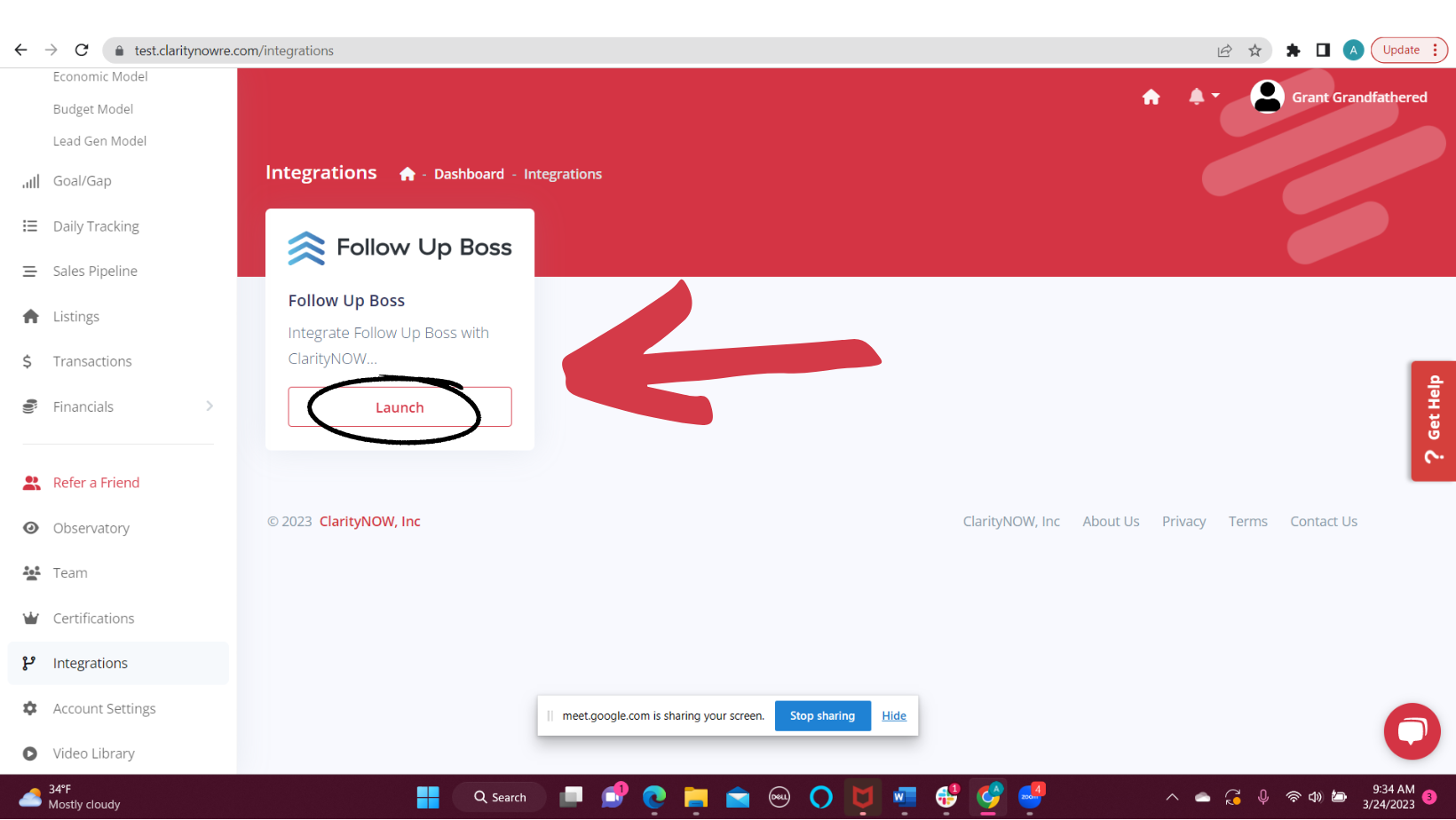Image resolution: width=1456 pixels, height=820 pixels.
Task: Open the Contact Us footer link
Action: click(x=1324, y=522)
